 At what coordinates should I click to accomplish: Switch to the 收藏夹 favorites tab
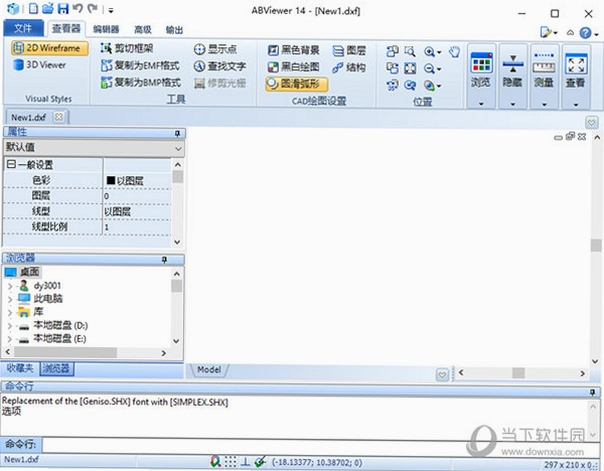(x=20, y=368)
